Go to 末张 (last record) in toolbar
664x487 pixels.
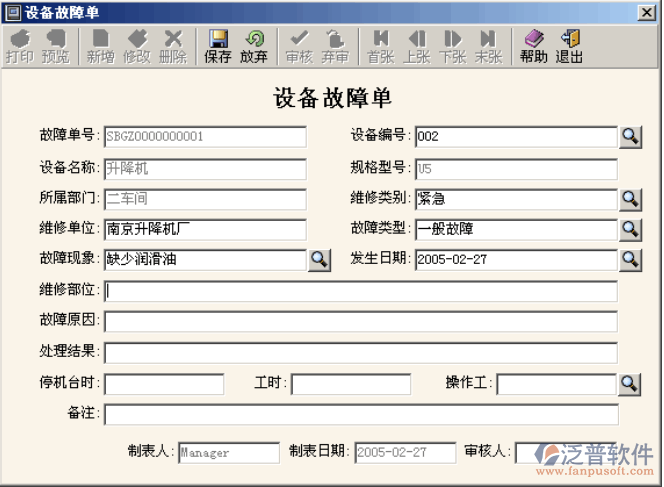click(488, 47)
